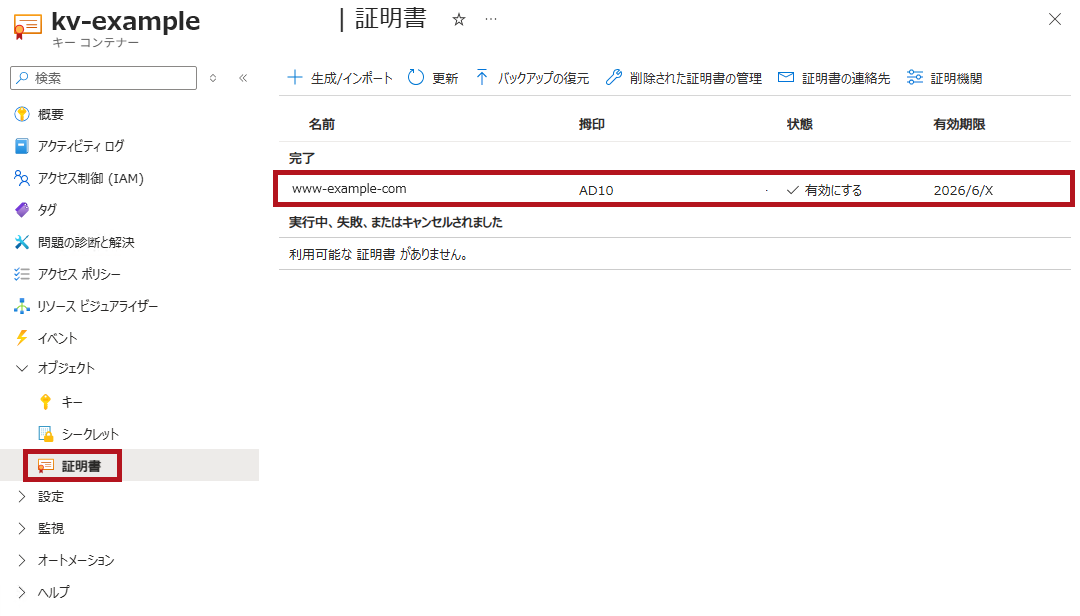Viewport: 1080px width, 616px height.
Task: Collapse the sidebar with double chevron
Action: 243,78
